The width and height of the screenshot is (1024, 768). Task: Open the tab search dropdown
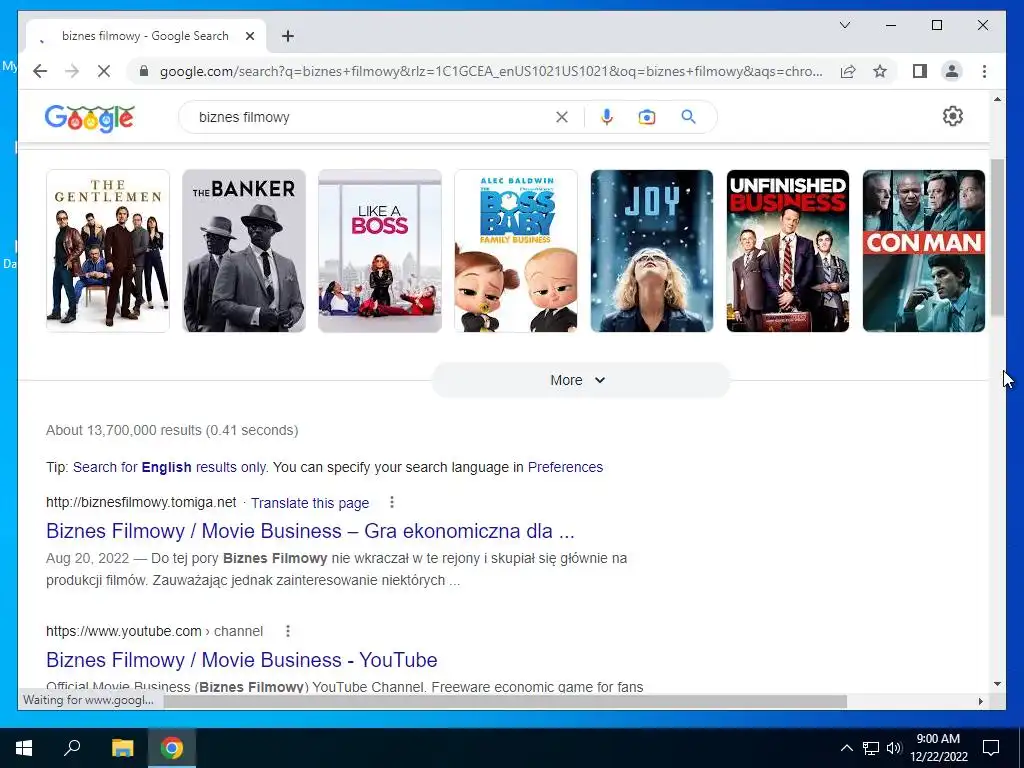(x=844, y=25)
